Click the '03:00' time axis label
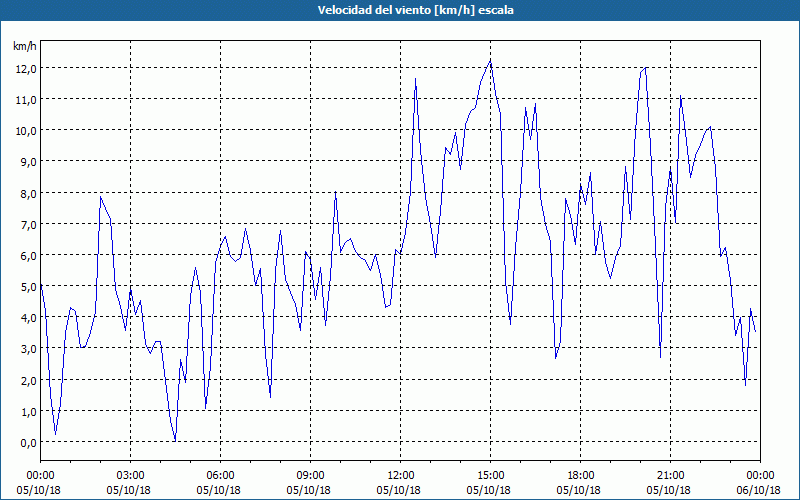Viewport: 800px width, 500px height. pyautogui.click(x=130, y=476)
